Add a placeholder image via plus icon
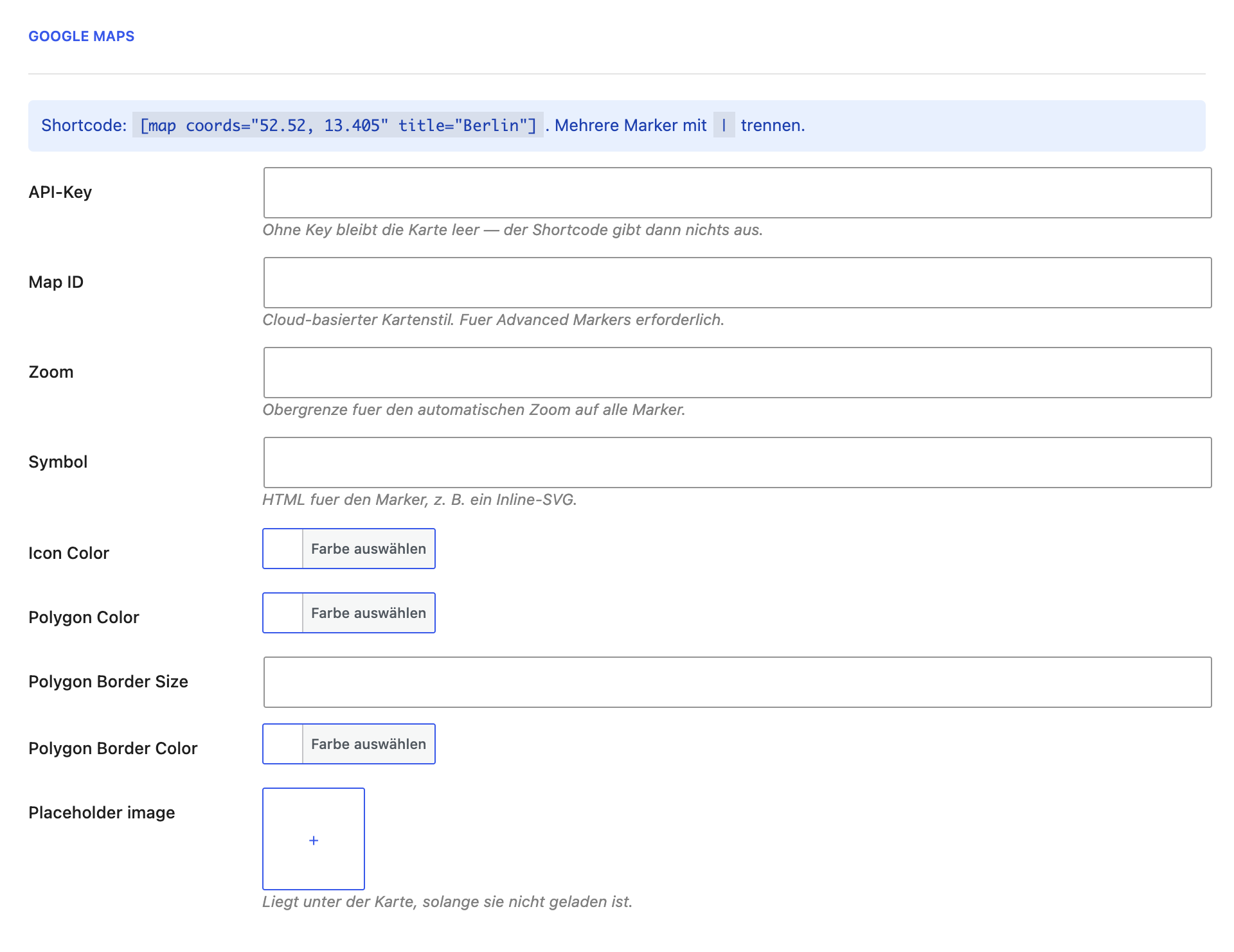This screenshot has width=1234, height=952. tap(314, 839)
